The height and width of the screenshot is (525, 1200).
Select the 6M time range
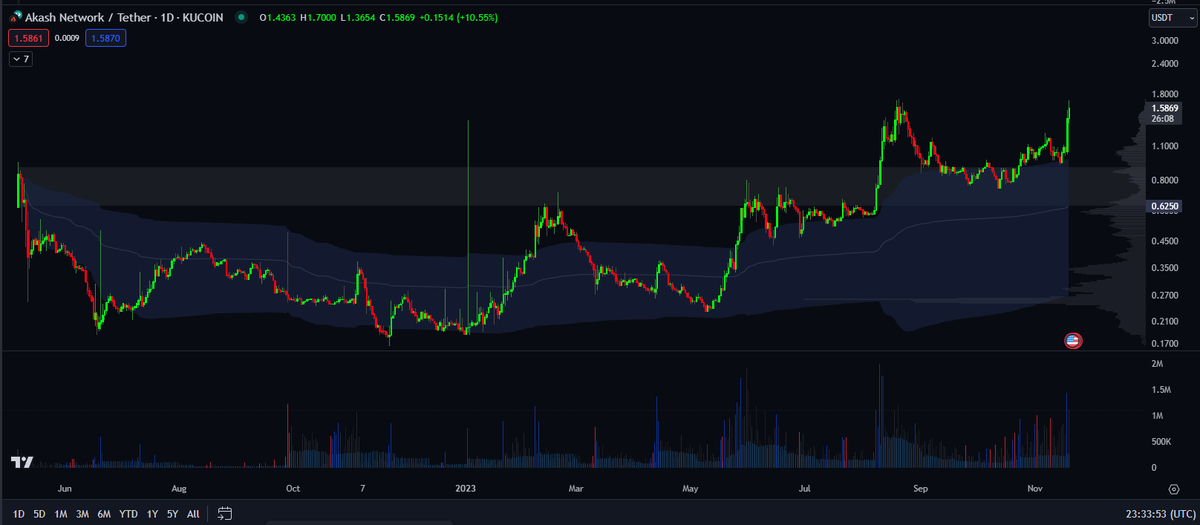[104, 513]
